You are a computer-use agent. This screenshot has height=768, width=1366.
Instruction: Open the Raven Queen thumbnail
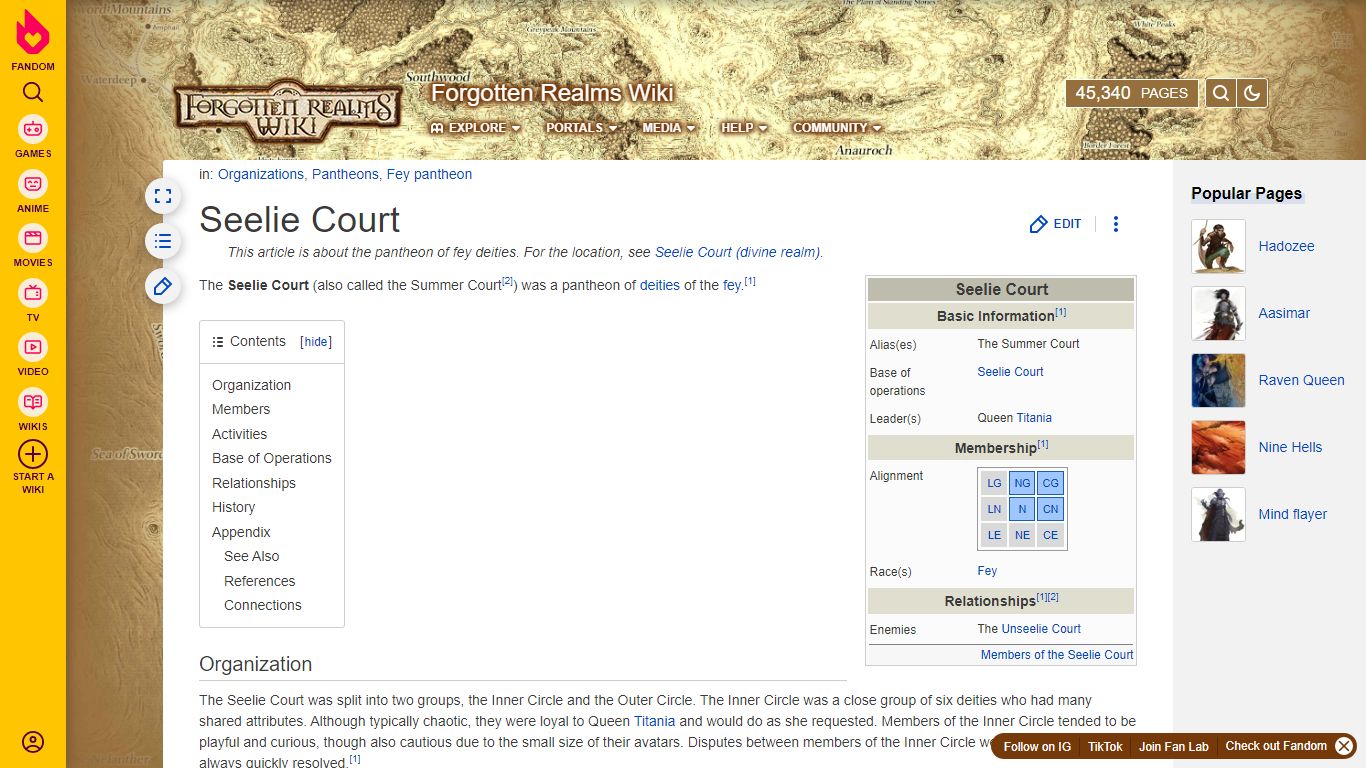coord(1218,380)
